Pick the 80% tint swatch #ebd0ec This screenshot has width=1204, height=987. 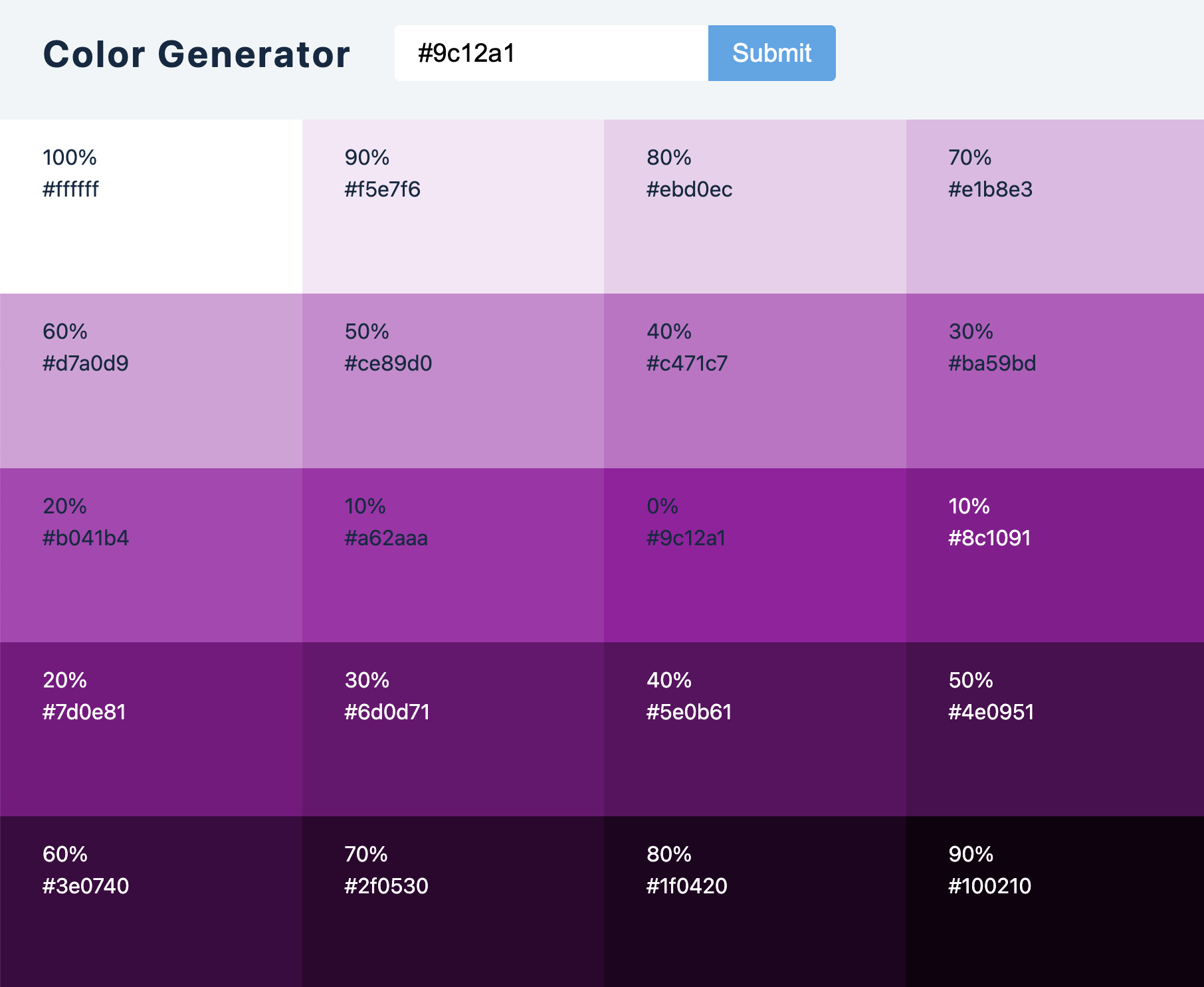(x=755, y=207)
